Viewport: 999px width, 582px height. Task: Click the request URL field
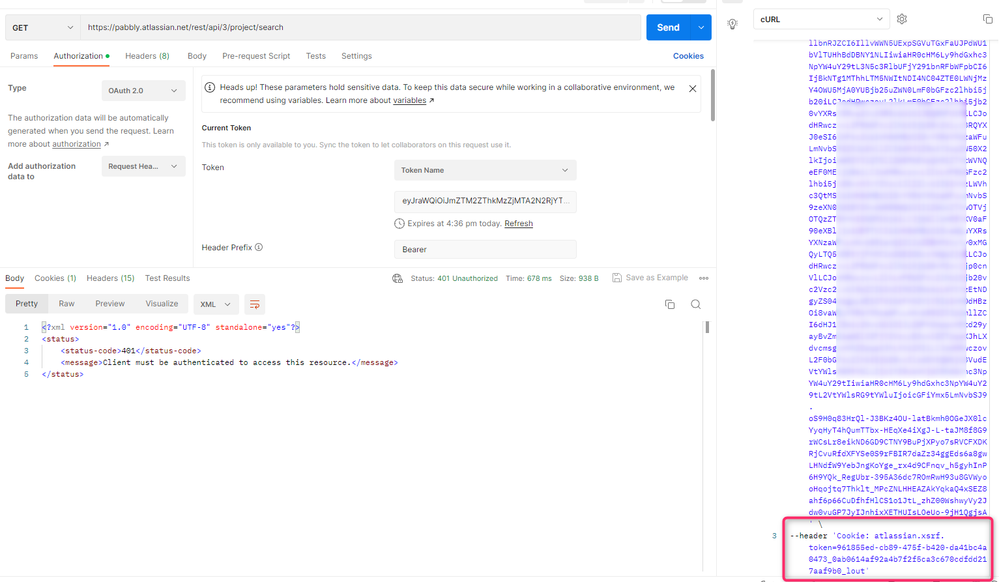click(361, 27)
